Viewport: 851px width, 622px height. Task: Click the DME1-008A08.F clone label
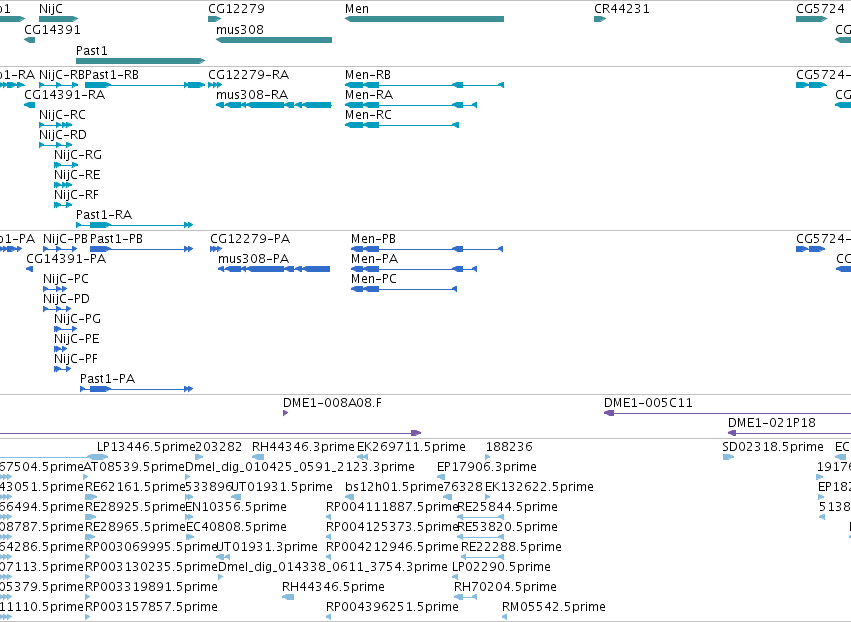332,403
